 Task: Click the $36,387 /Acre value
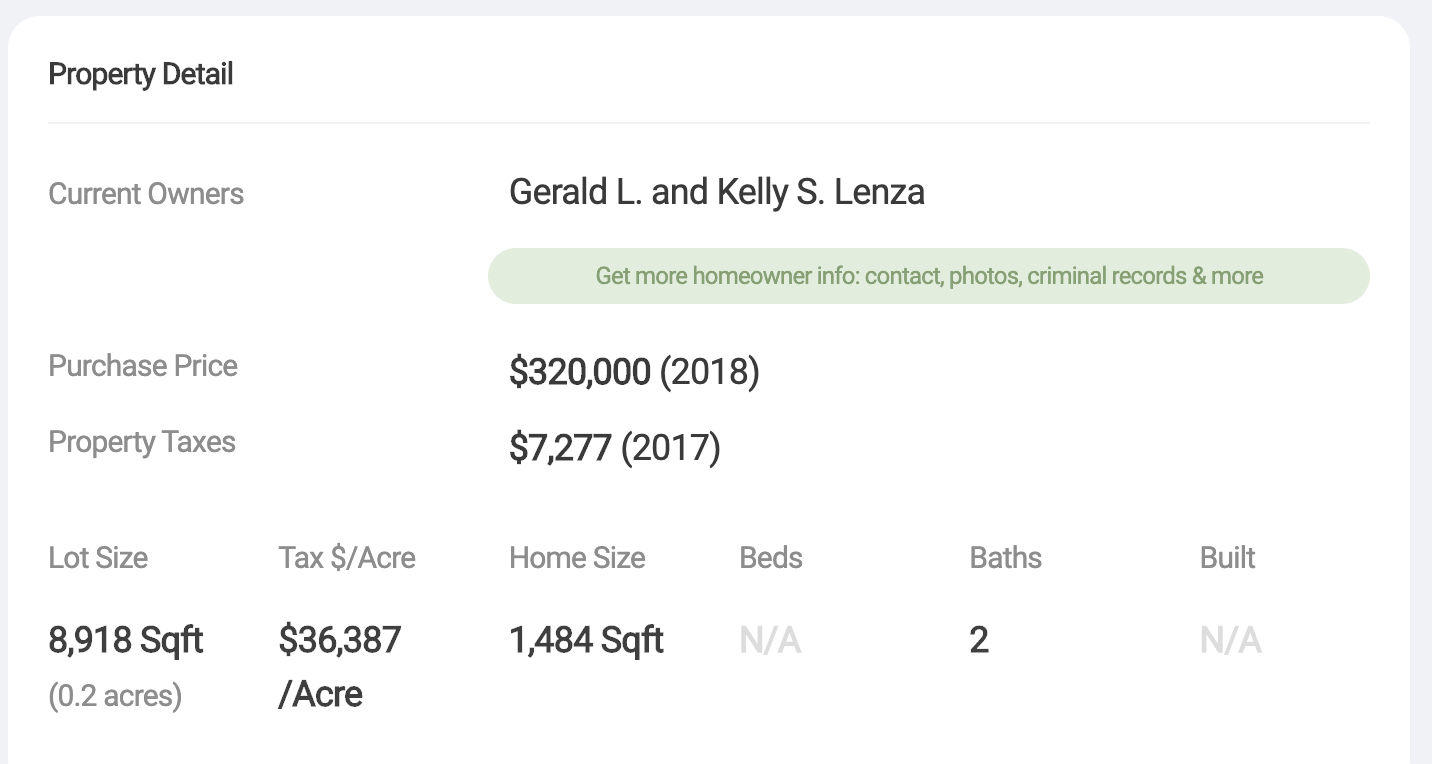(340, 666)
